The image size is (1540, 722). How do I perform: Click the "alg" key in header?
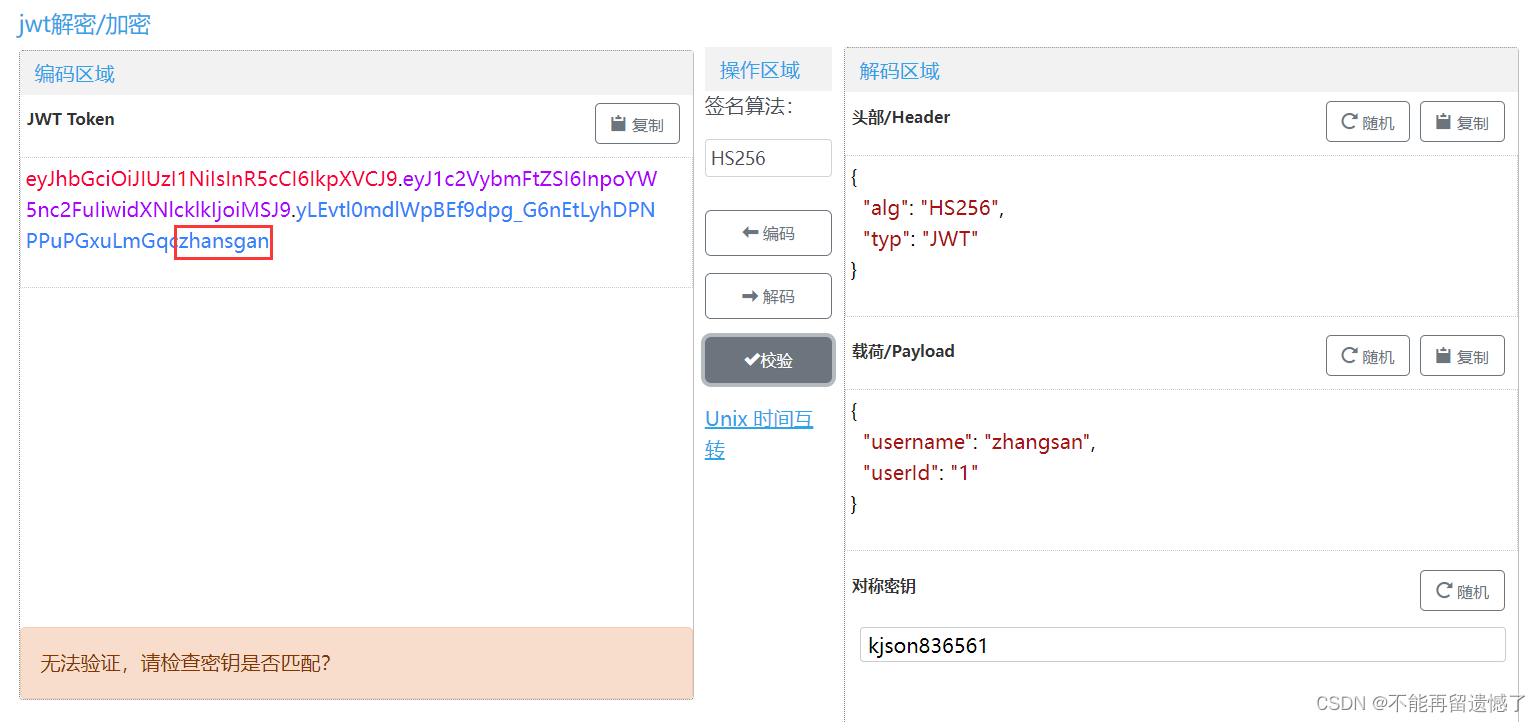click(x=886, y=208)
